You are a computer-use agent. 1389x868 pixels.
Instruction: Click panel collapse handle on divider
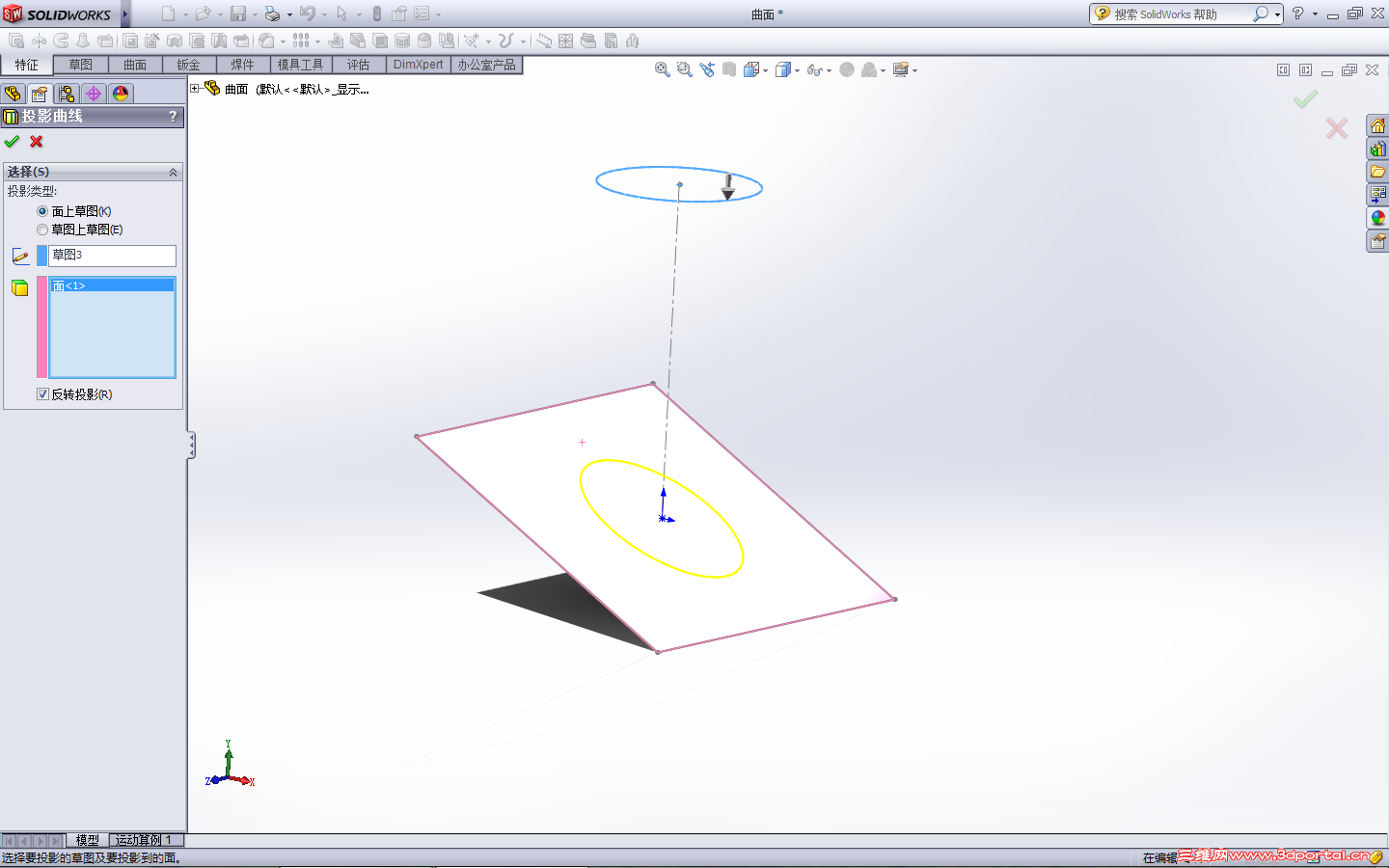(x=192, y=445)
